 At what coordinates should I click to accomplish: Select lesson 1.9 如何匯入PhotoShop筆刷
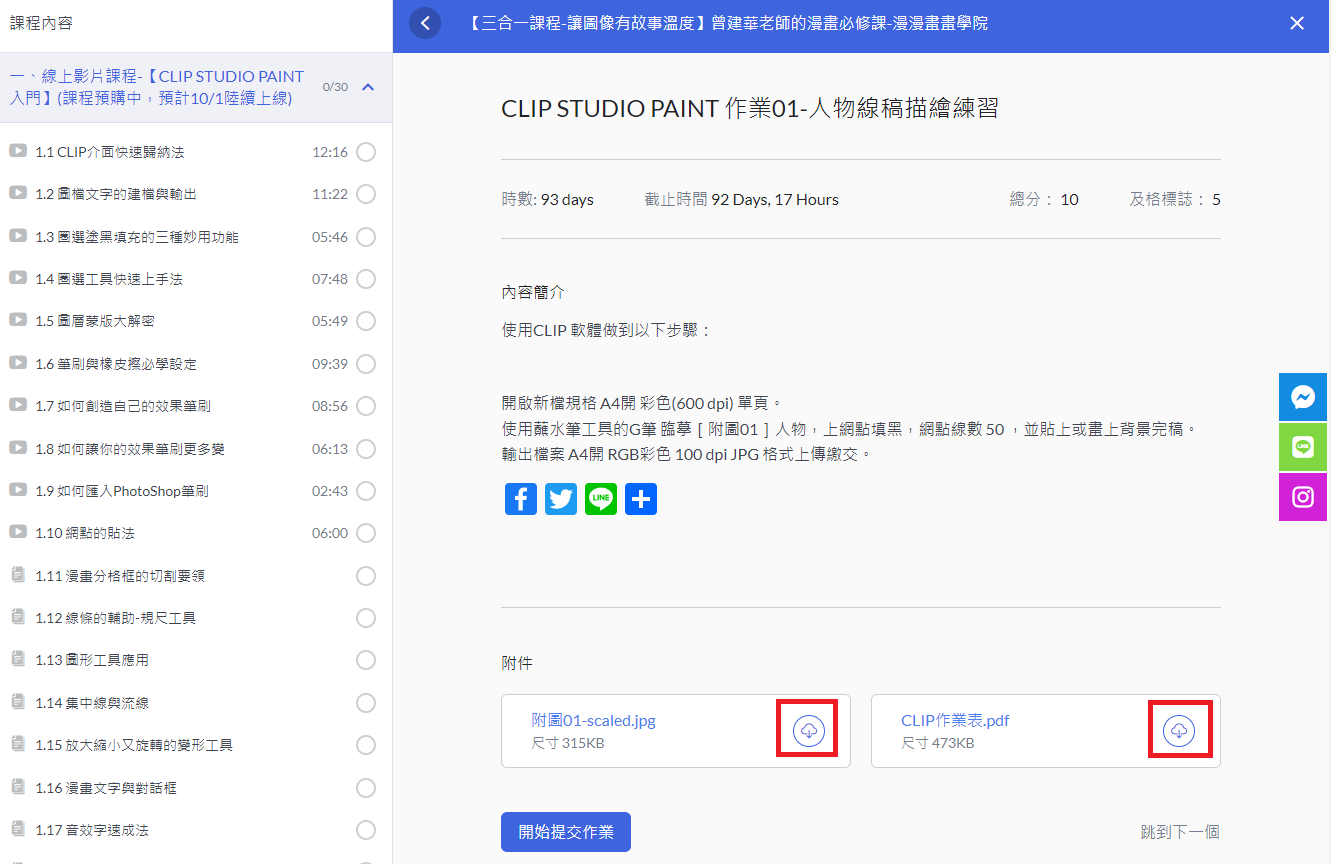122,491
